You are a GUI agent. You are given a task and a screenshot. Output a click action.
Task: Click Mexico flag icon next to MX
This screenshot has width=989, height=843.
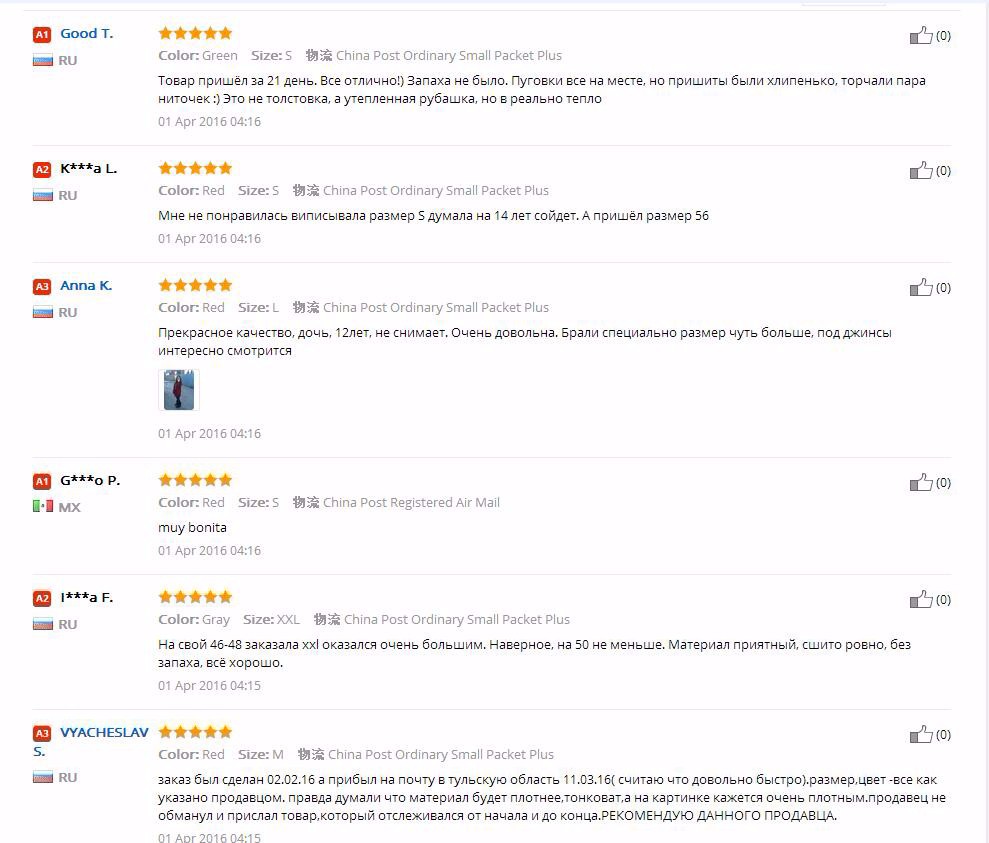pyautogui.click(x=42, y=507)
